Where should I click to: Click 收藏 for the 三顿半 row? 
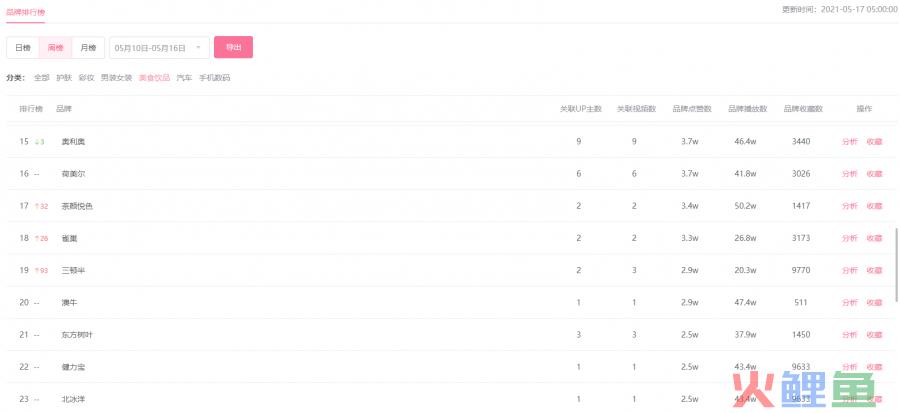point(874,270)
